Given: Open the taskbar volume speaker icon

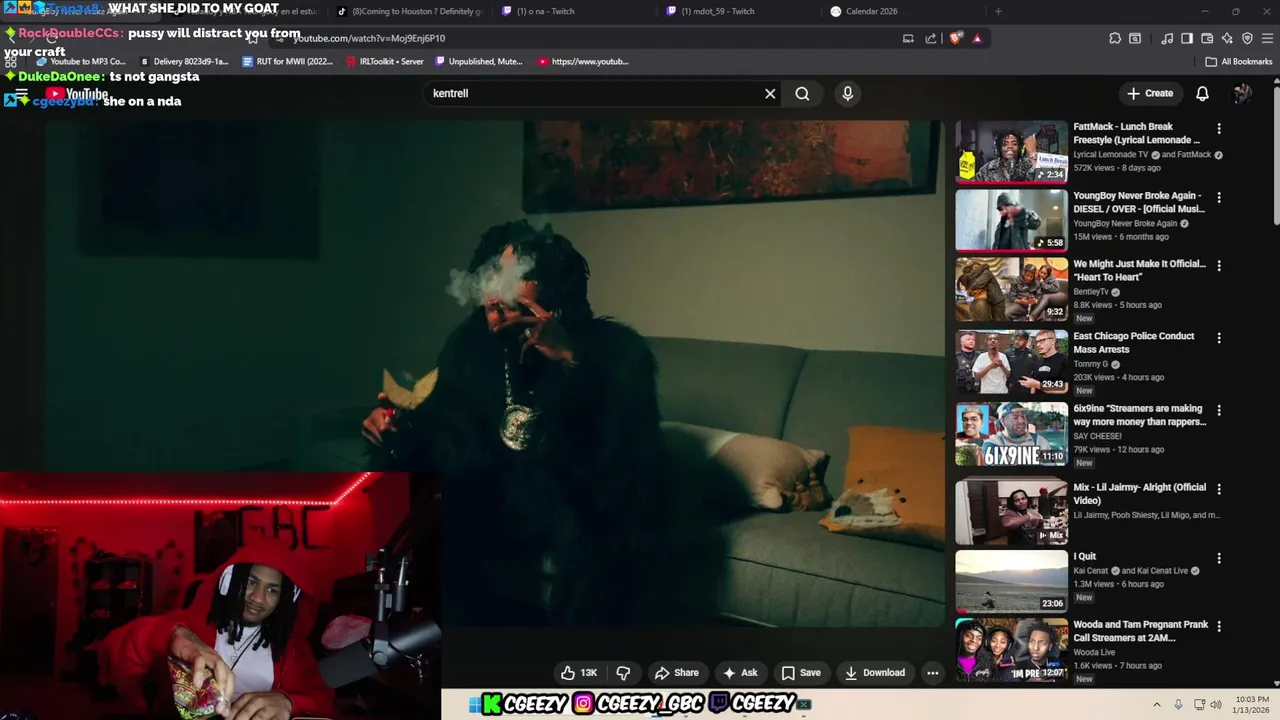Looking at the screenshot, I should (x=1216, y=704).
